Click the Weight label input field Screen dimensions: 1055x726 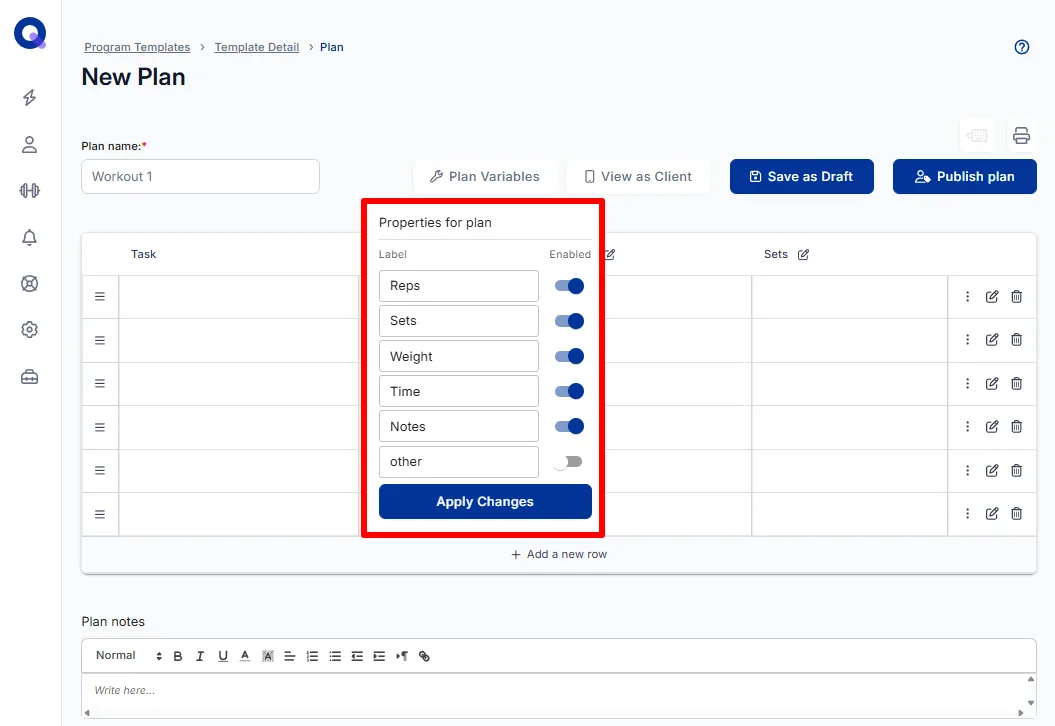click(x=459, y=356)
